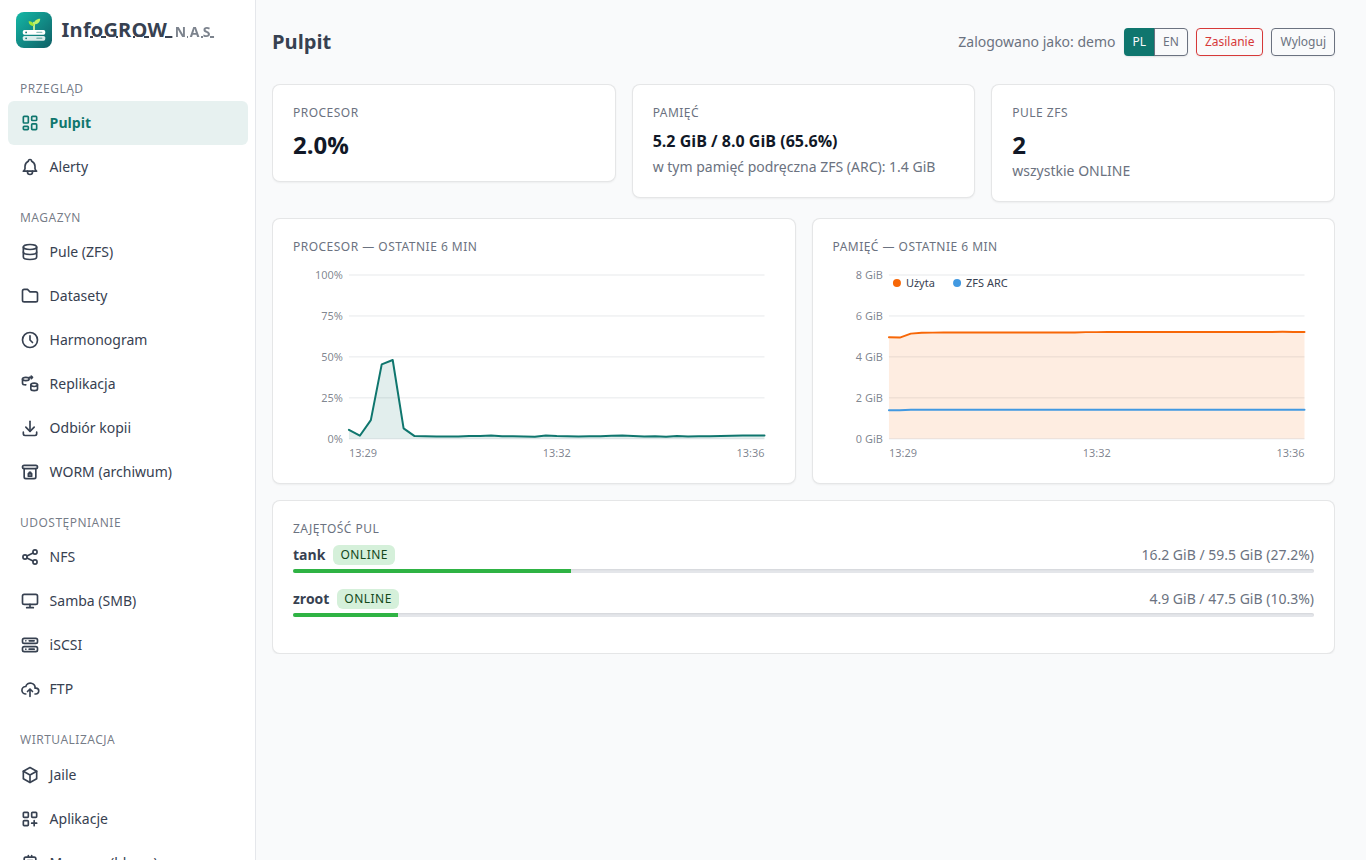Click the zroot ONLINE status badge

coord(368,599)
